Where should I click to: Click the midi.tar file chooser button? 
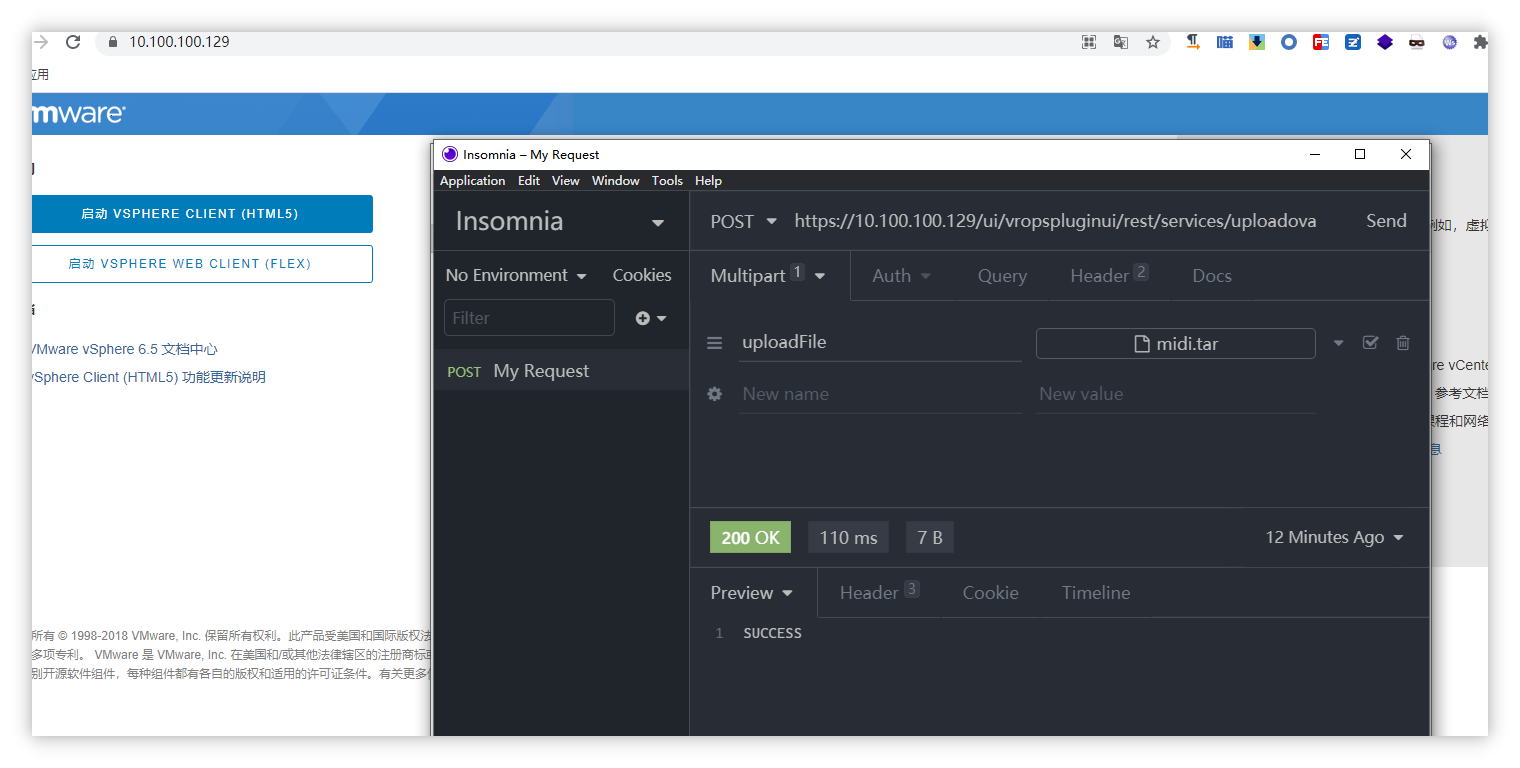(x=1176, y=343)
